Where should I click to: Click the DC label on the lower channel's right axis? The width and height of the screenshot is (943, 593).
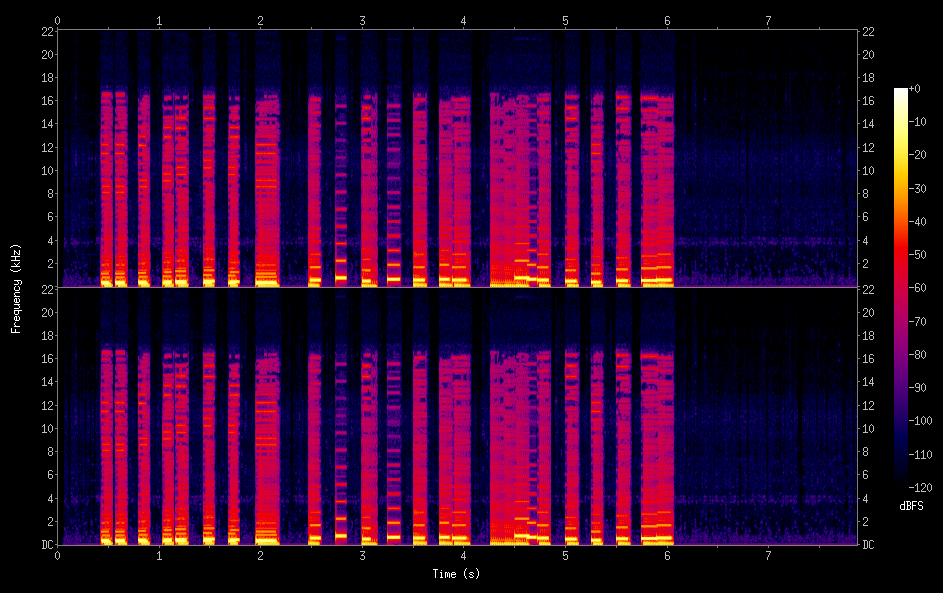[x=870, y=545]
